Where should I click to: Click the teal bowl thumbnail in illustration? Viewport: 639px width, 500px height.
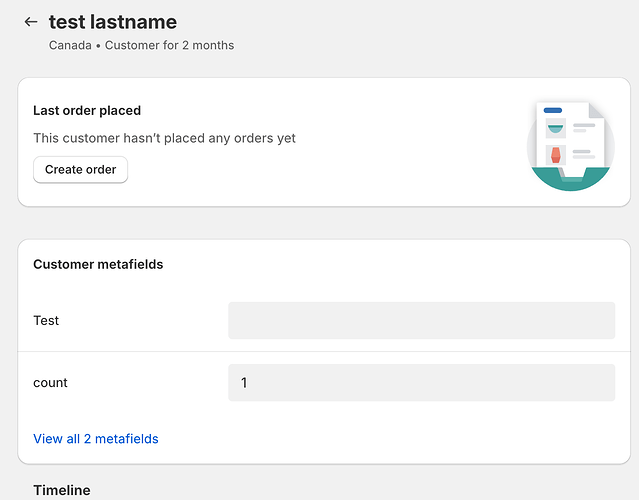point(555,128)
